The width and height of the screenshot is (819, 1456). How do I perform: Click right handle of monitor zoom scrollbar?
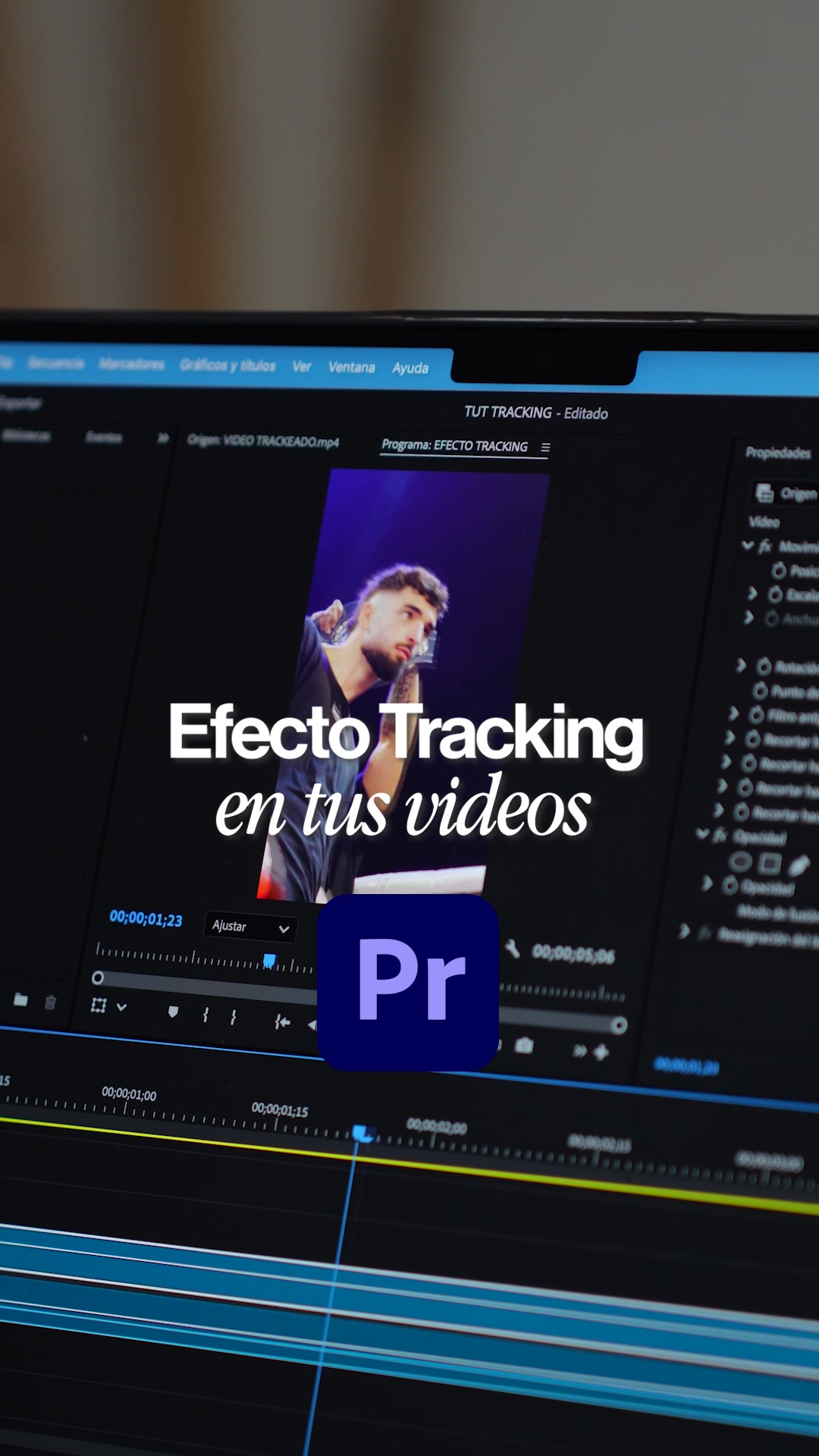[x=619, y=1026]
